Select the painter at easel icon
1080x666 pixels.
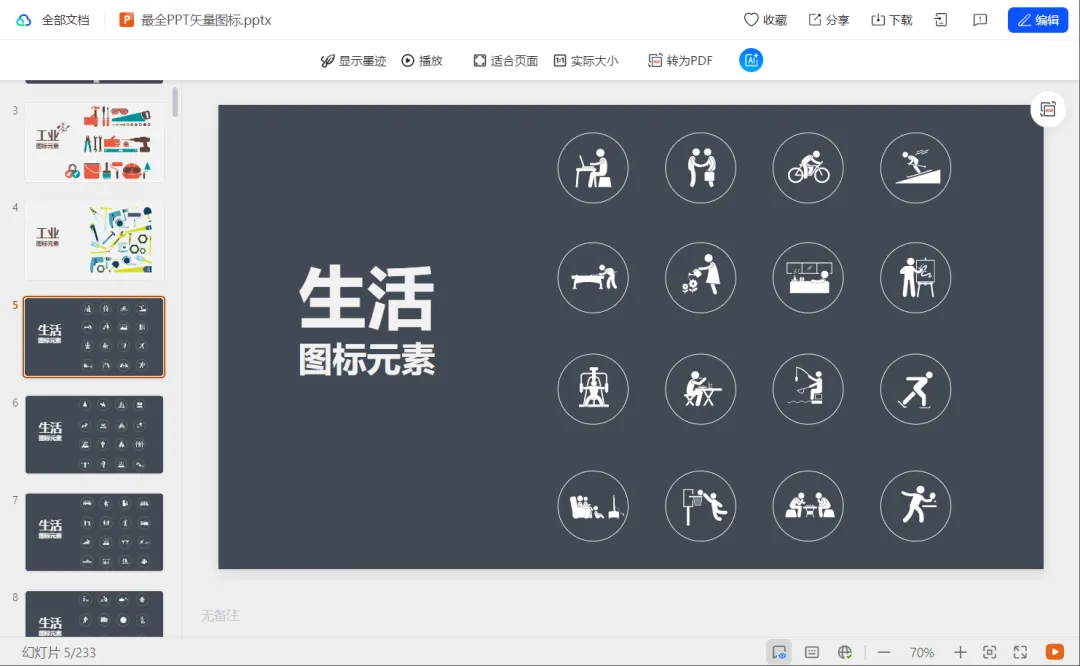click(x=915, y=278)
